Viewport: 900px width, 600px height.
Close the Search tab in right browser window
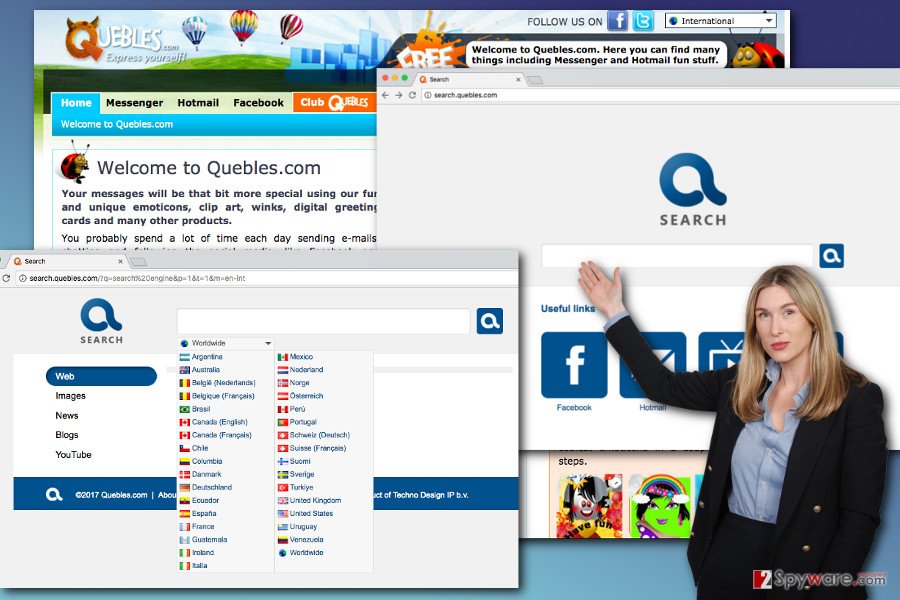point(518,80)
